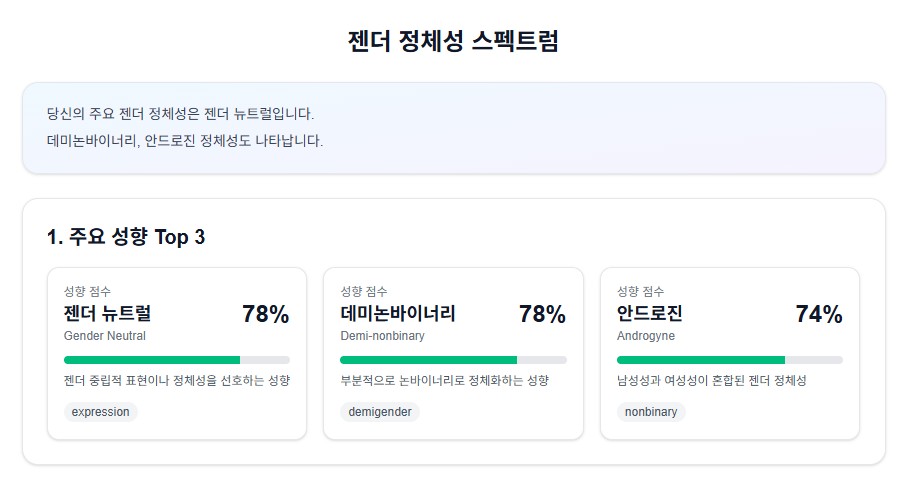Click the 78% score on Gender Neutral card
Viewport: 907px width, 482px height.
(x=265, y=314)
